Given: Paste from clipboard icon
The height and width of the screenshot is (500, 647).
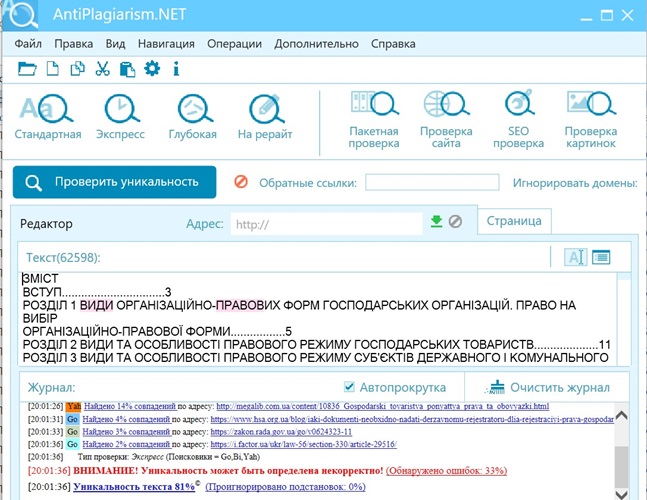Looking at the screenshot, I should (127, 68).
